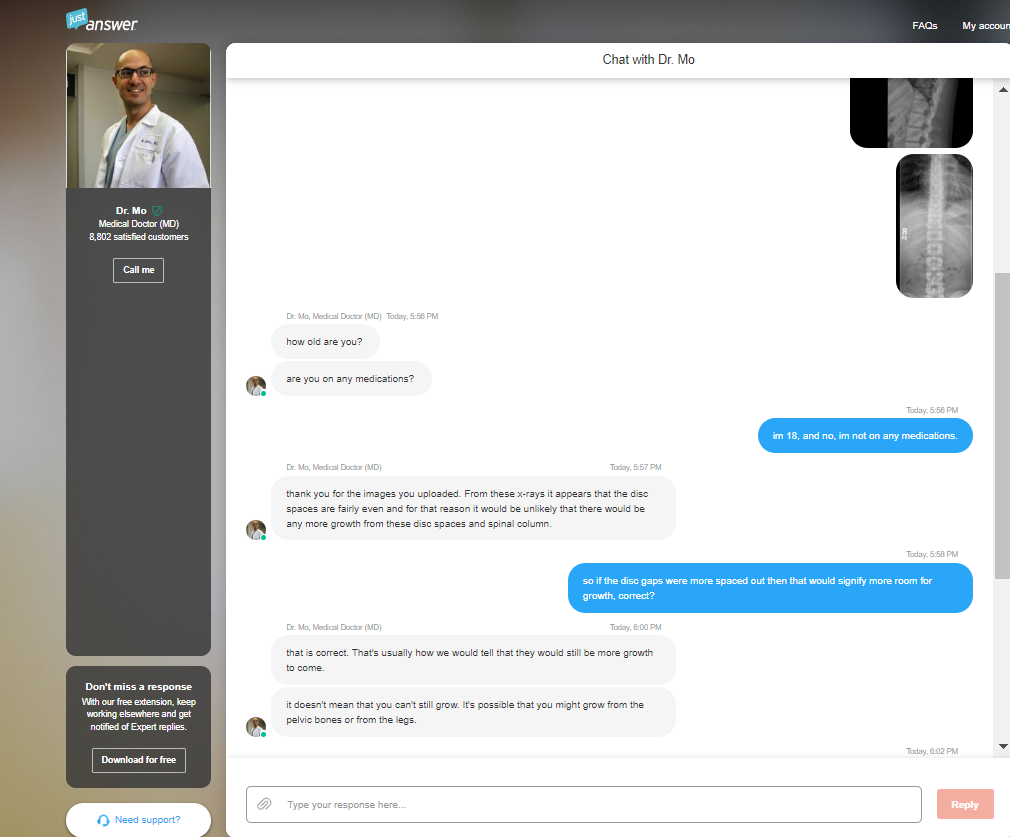Open the My account menu
Viewport: 1010px width, 837px height.
(986, 26)
